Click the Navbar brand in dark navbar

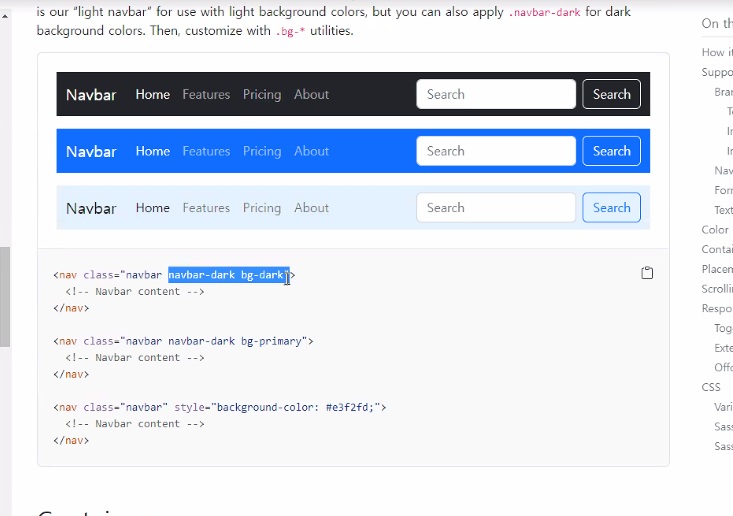point(91,94)
